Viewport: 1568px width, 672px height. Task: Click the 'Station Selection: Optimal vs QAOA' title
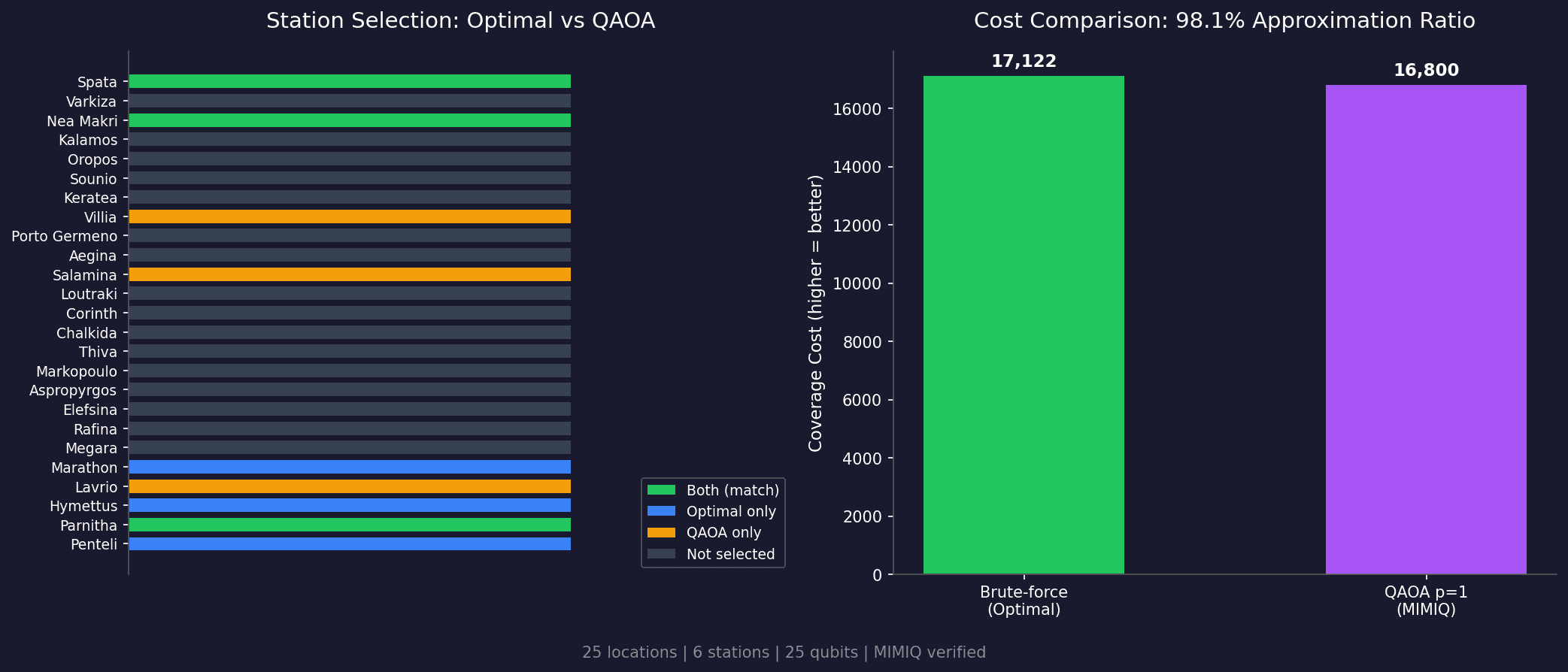(x=460, y=21)
